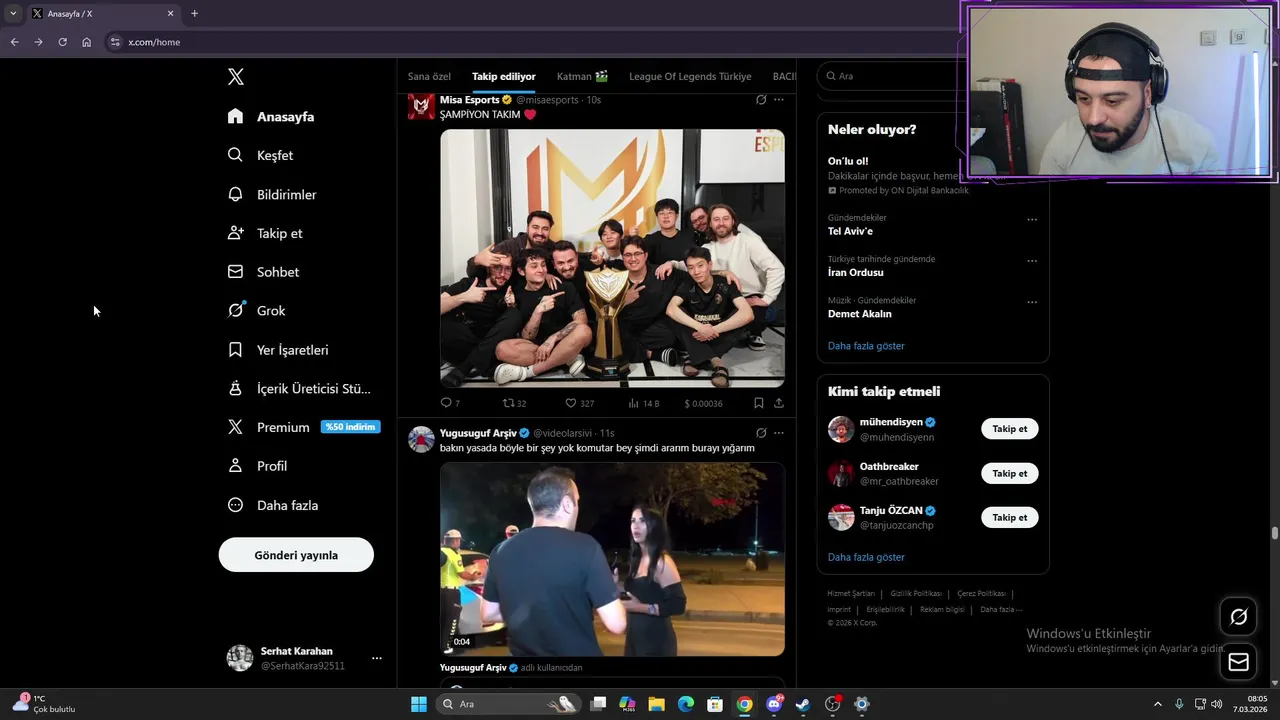Open OBS Studio from the taskbar
The height and width of the screenshot is (720, 1280).
tap(832, 704)
